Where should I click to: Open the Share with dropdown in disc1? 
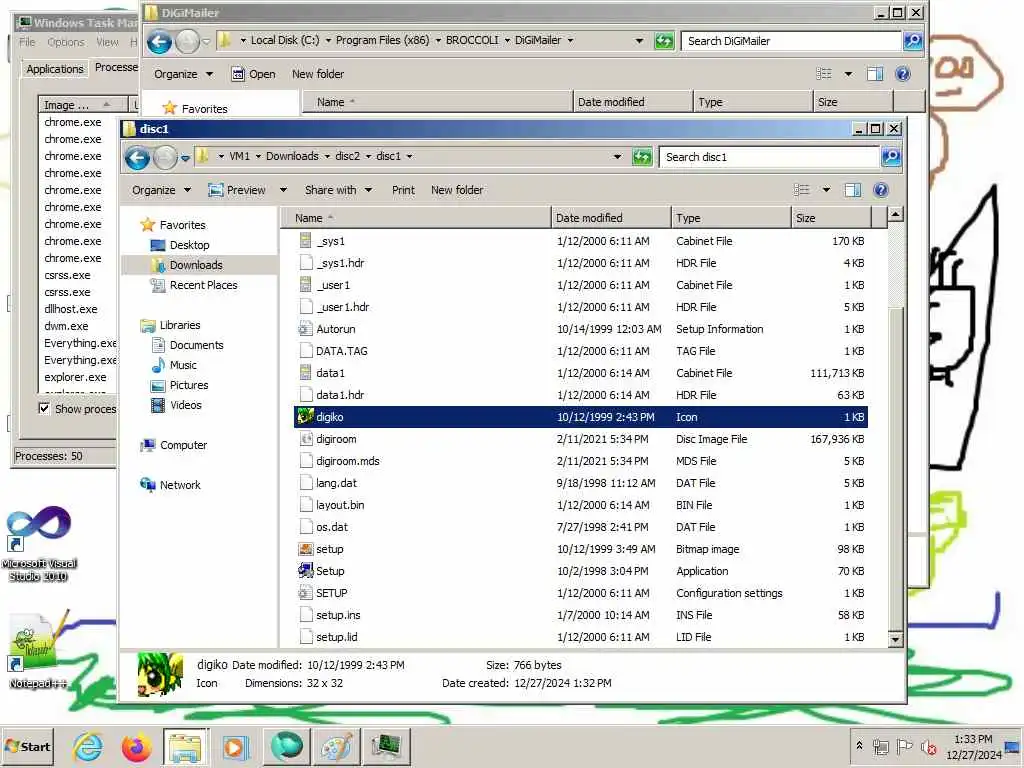click(x=338, y=190)
